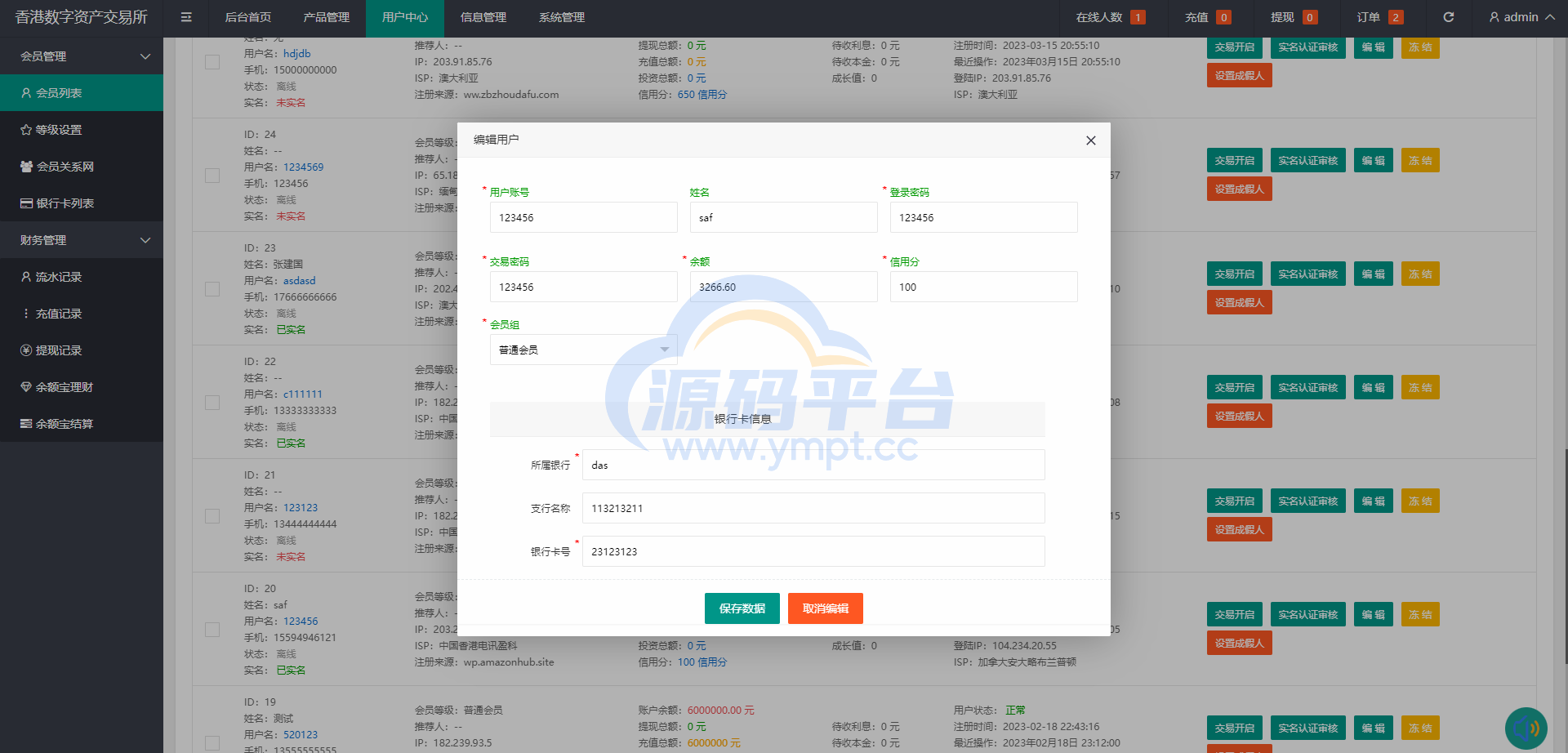The image size is (1568, 753).
Task: Open 余额宝理财 in sidebar
Action: [x=82, y=387]
